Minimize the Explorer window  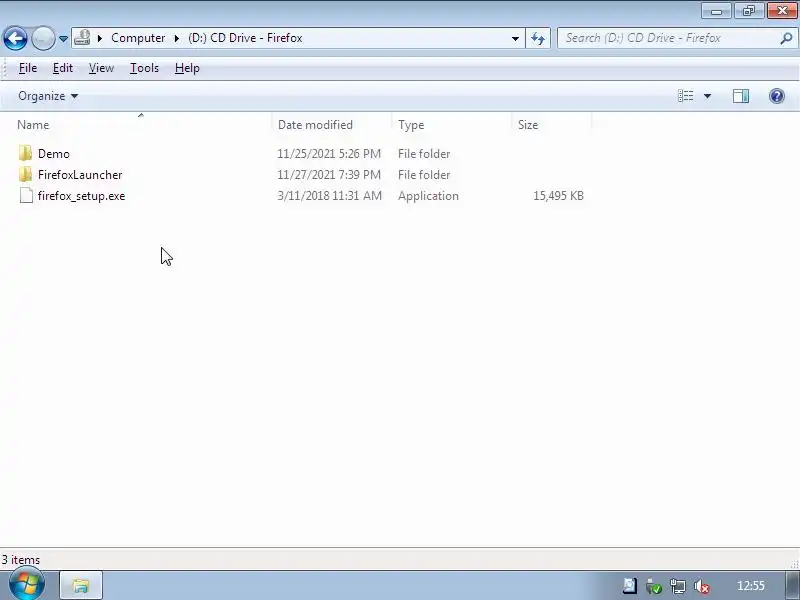(x=716, y=11)
